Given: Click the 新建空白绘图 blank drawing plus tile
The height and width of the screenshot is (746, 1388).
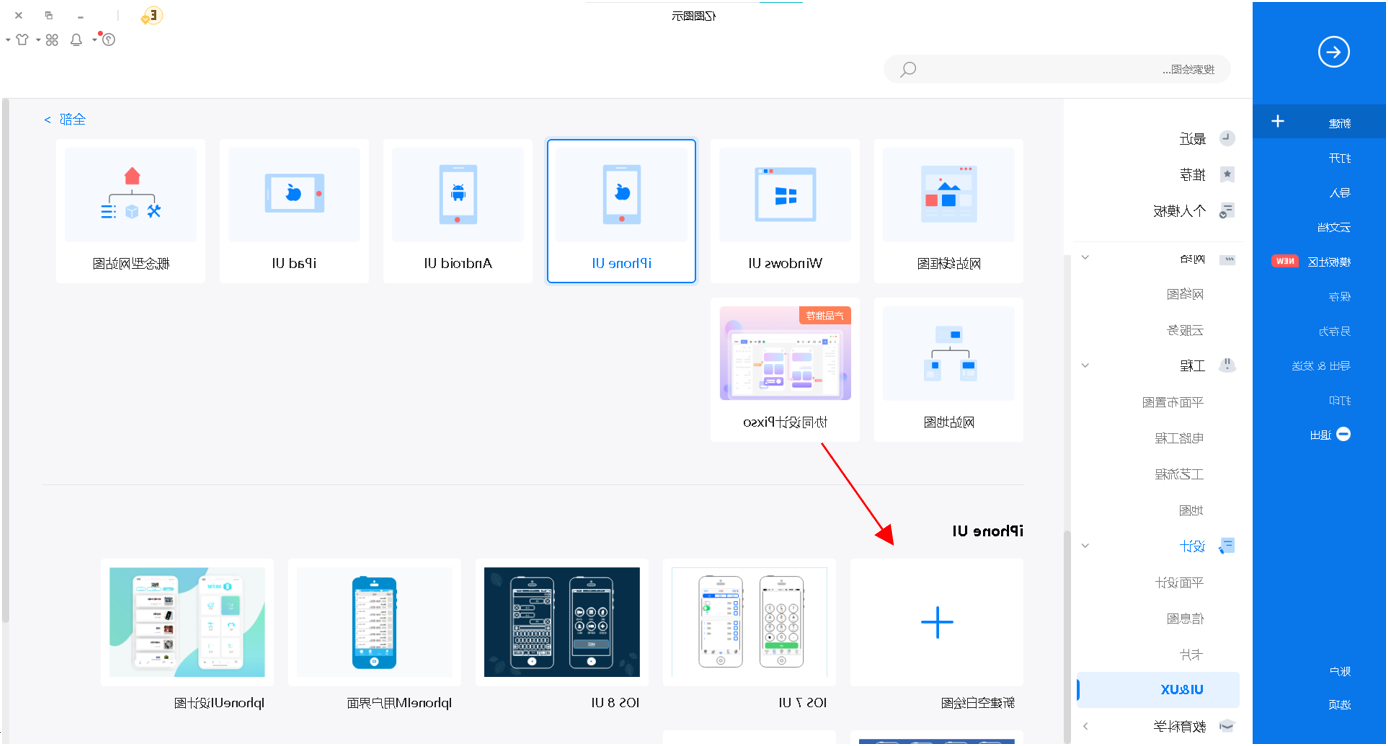Looking at the screenshot, I should coord(937,623).
